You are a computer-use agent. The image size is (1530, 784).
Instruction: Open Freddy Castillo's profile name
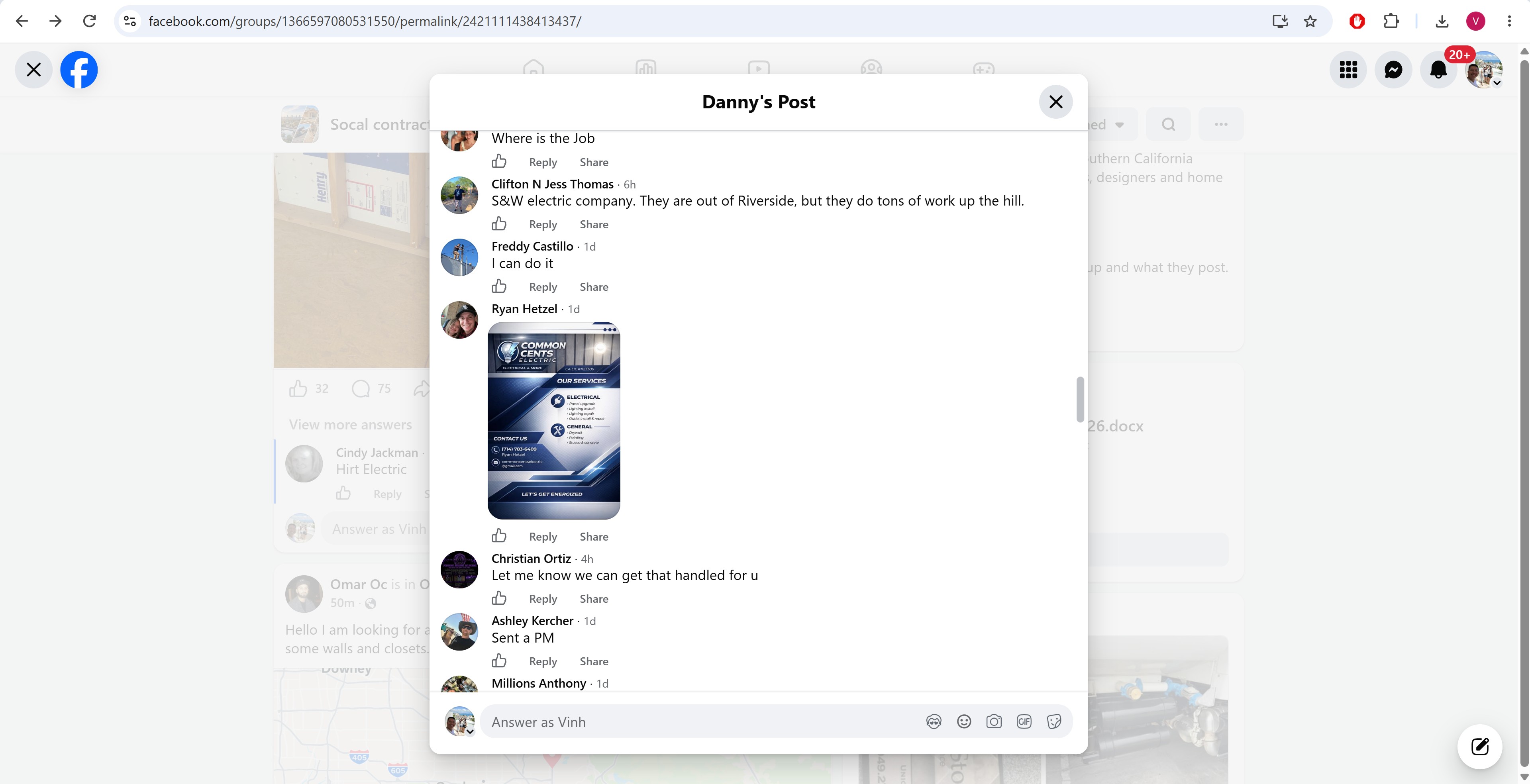click(x=532, y=247)
